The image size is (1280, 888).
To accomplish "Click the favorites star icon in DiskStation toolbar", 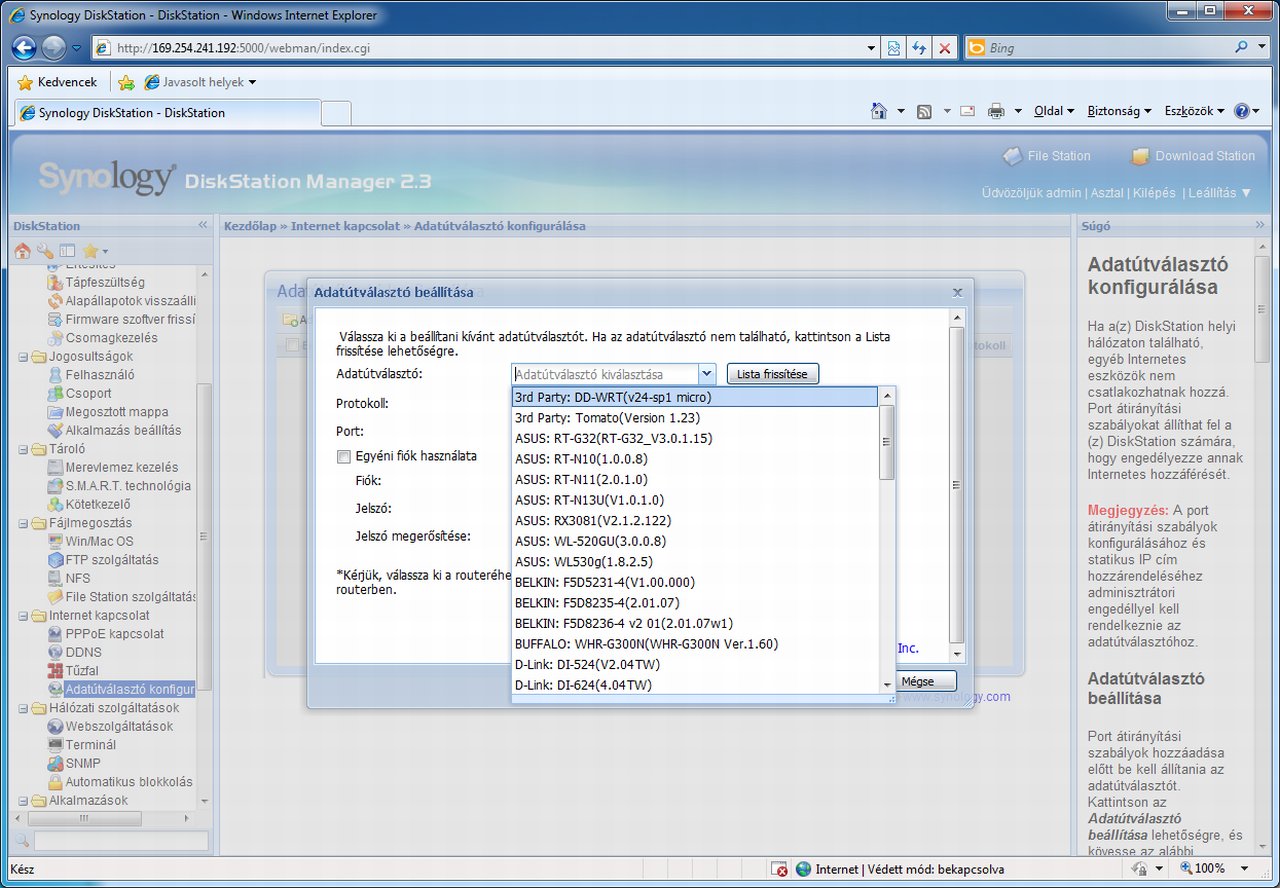I will point(90,251).
